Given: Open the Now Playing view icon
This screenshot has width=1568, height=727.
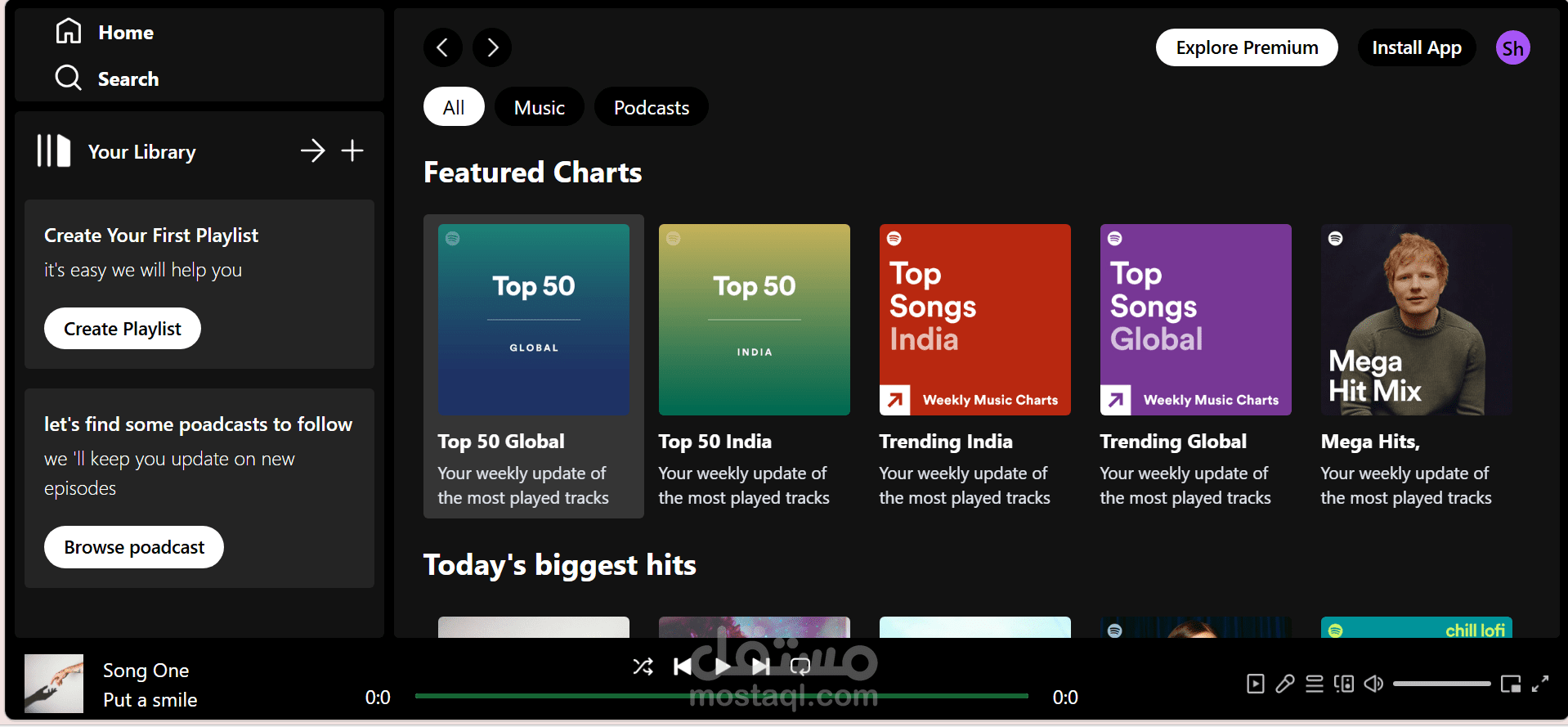Looking at the screenshot, I should (x=1256, y=684).
